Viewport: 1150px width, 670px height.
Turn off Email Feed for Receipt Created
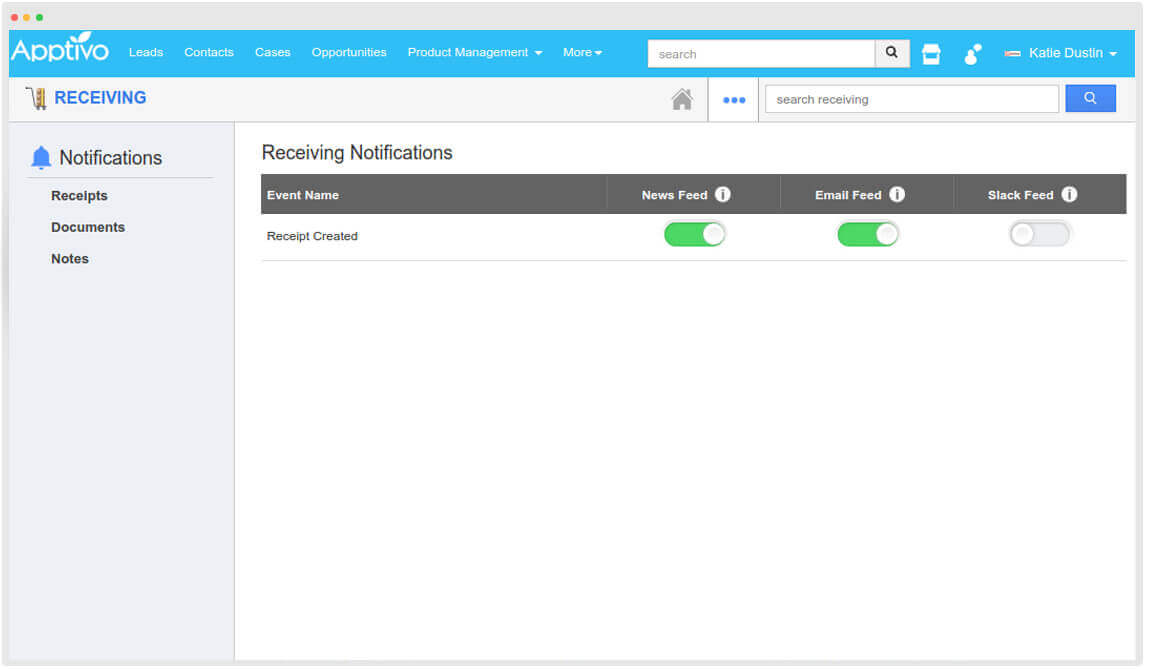coord(868,233)
